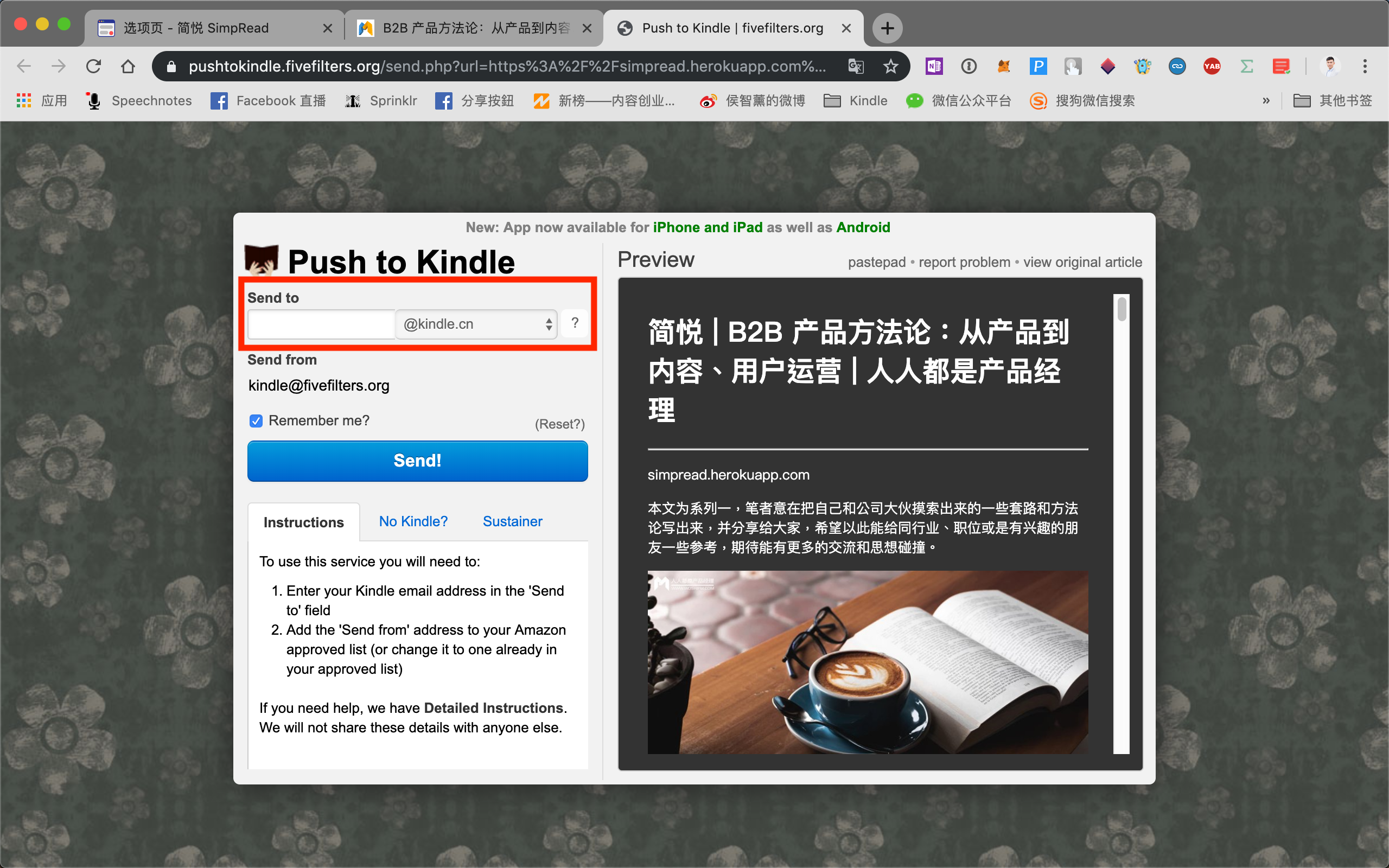Open the red SimpRead extension icon
Image resolution: width=1389 pixels, height=868 pixels.
tap(1281, 67)
